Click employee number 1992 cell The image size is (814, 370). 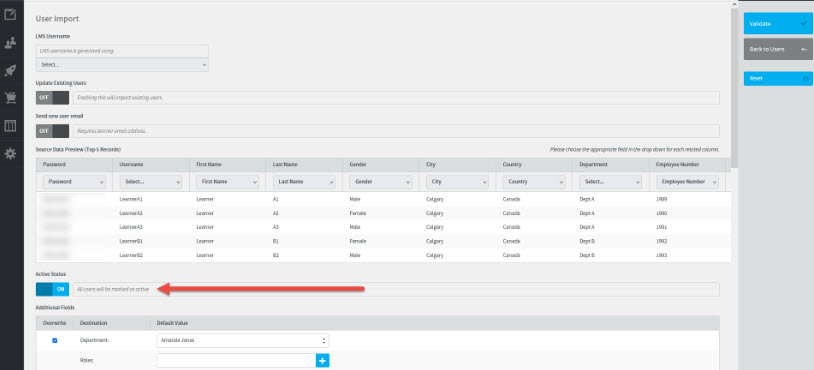pos(661,241)
